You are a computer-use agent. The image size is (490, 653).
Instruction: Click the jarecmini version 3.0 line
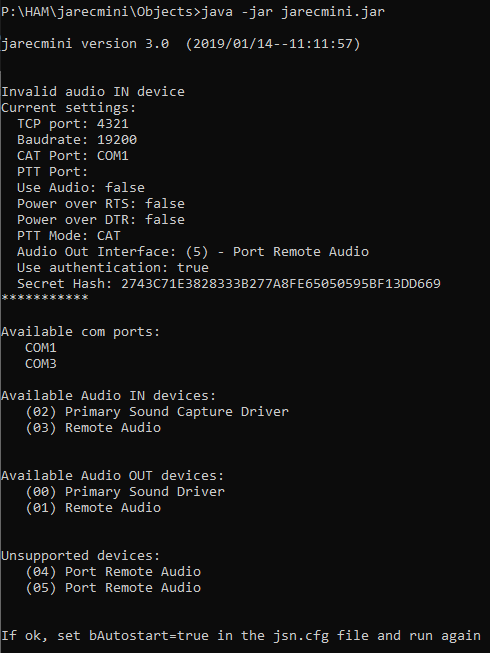[x=181, y=43]
